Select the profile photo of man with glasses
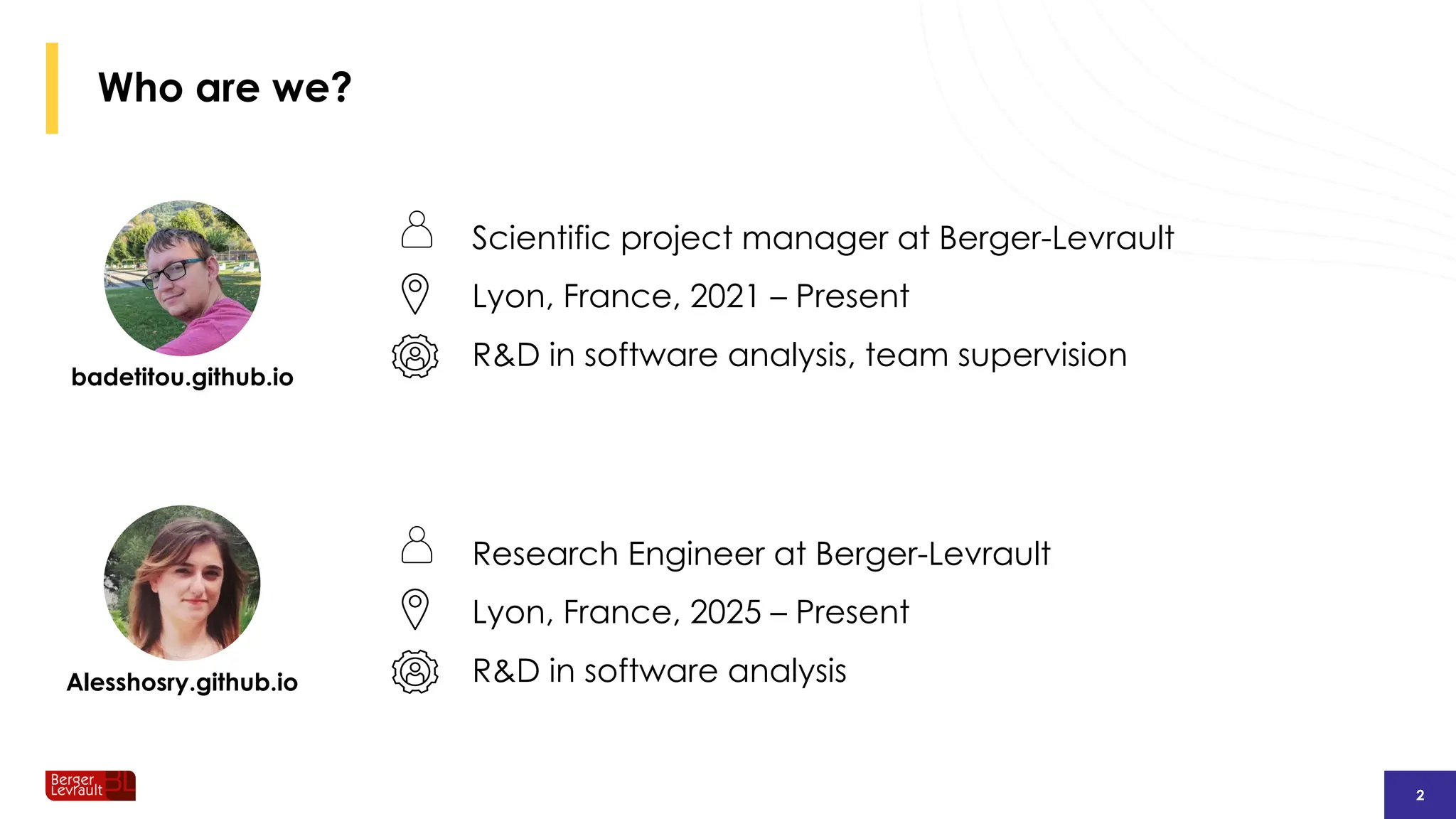Viewport: 1456px width, 819px height. tap(183, 278)
